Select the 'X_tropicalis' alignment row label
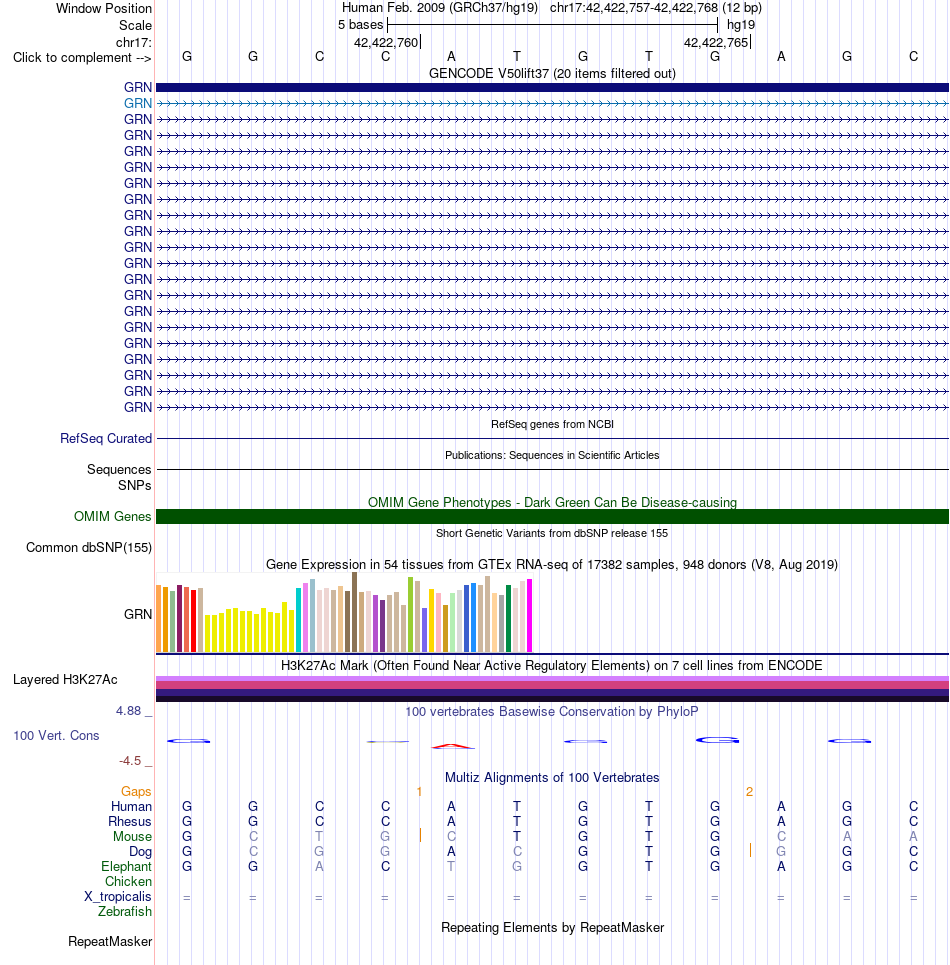The image size is (950, 965). 118,897
